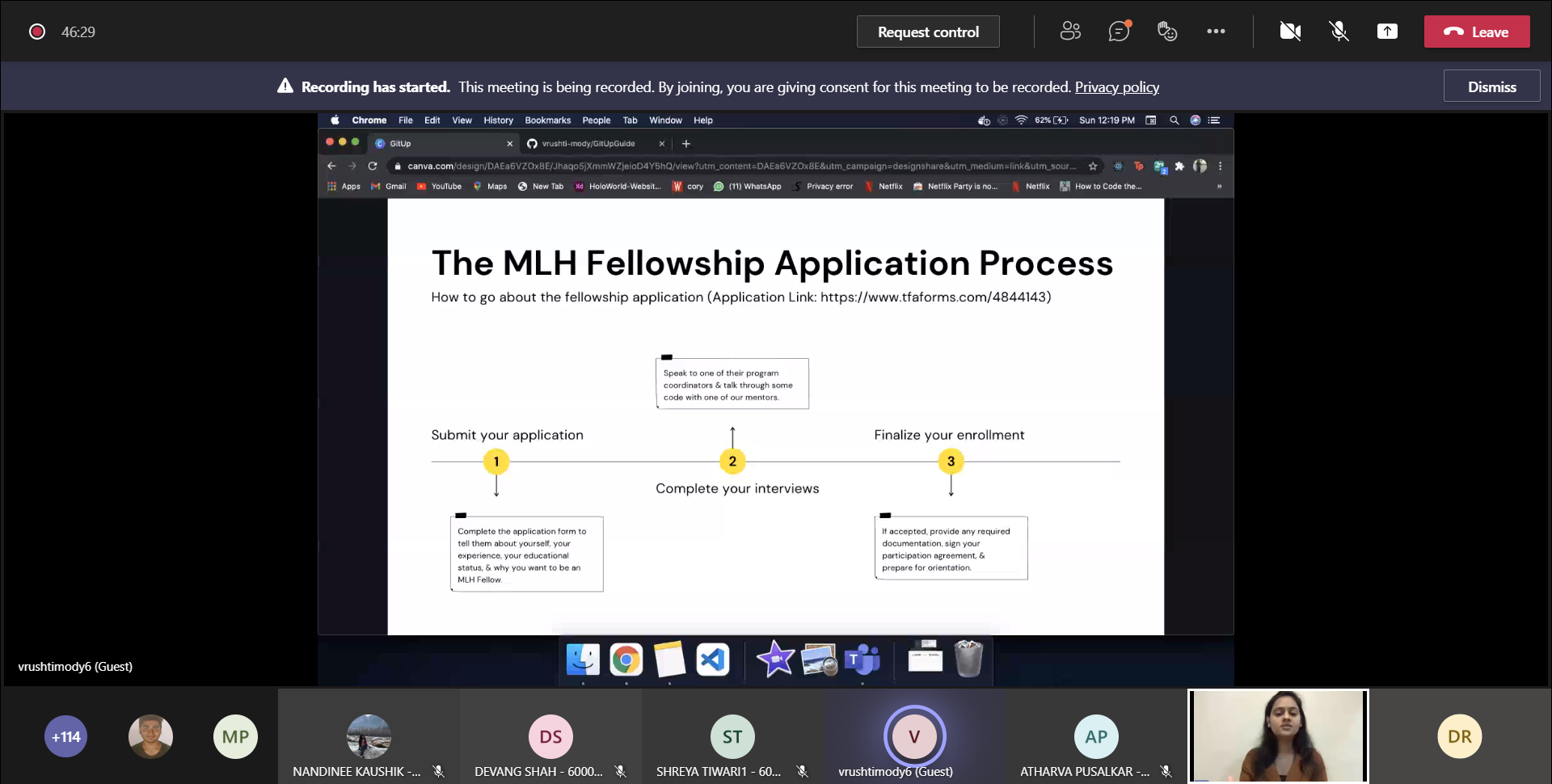Click step 3 yellow circle marker
Viewport: 1552px width, 784px height.
(x=951, y=461)
